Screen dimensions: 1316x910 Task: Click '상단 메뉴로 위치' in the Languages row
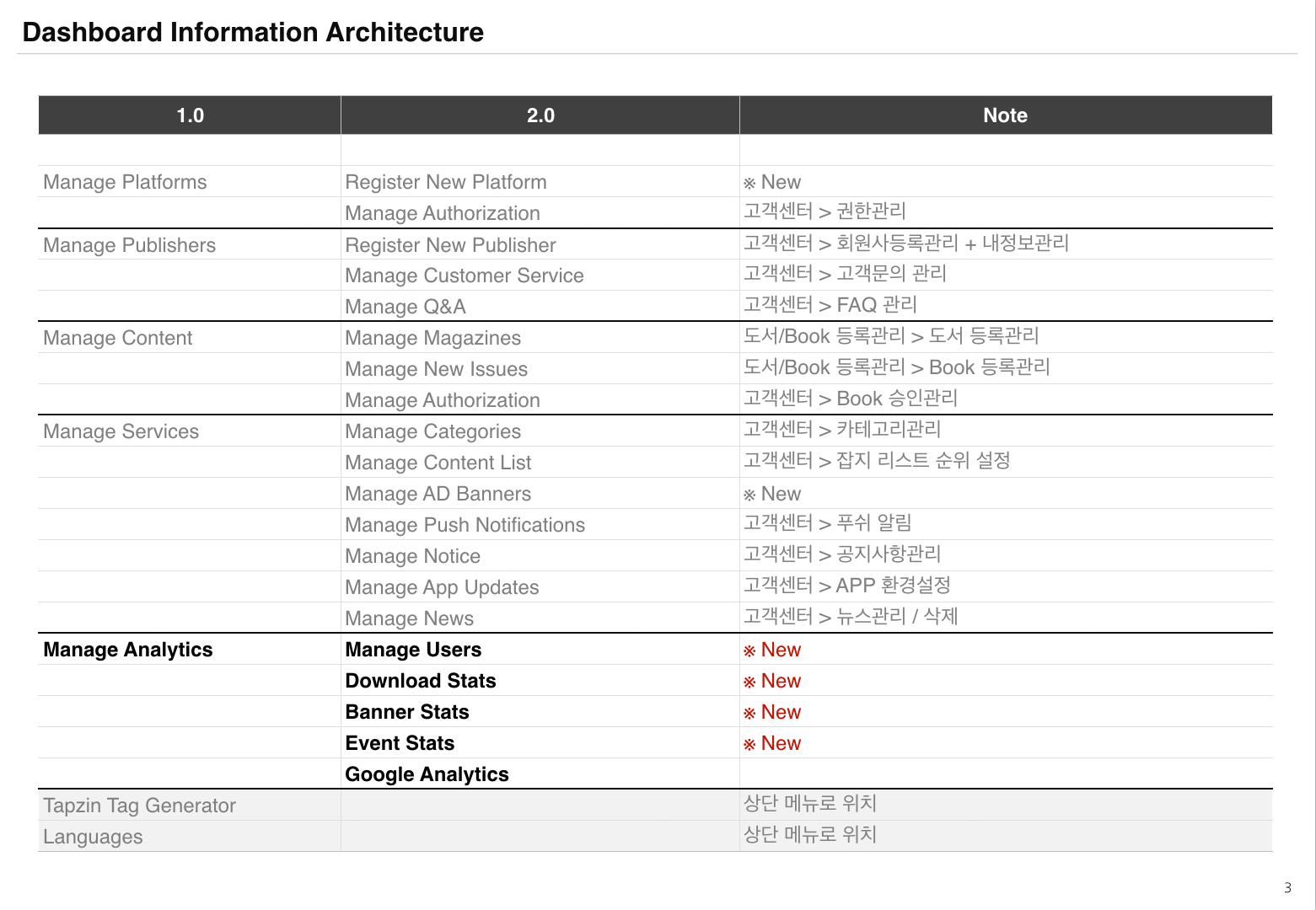pos(810,834)
